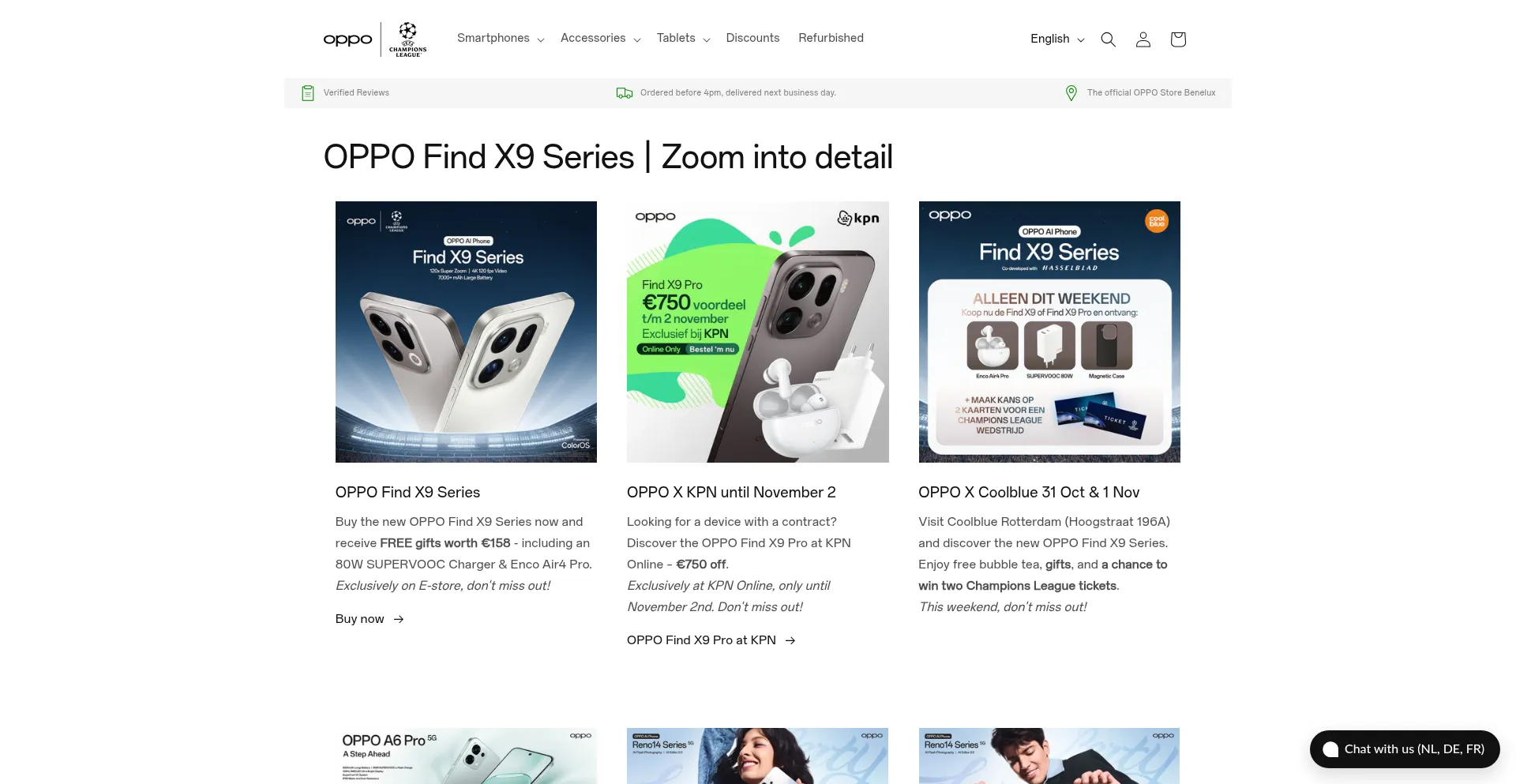Expand the Accessories dropdown menu
The height and width of the screenshot is (784, 1516).
pyautogui.click(x=600, y=39)
